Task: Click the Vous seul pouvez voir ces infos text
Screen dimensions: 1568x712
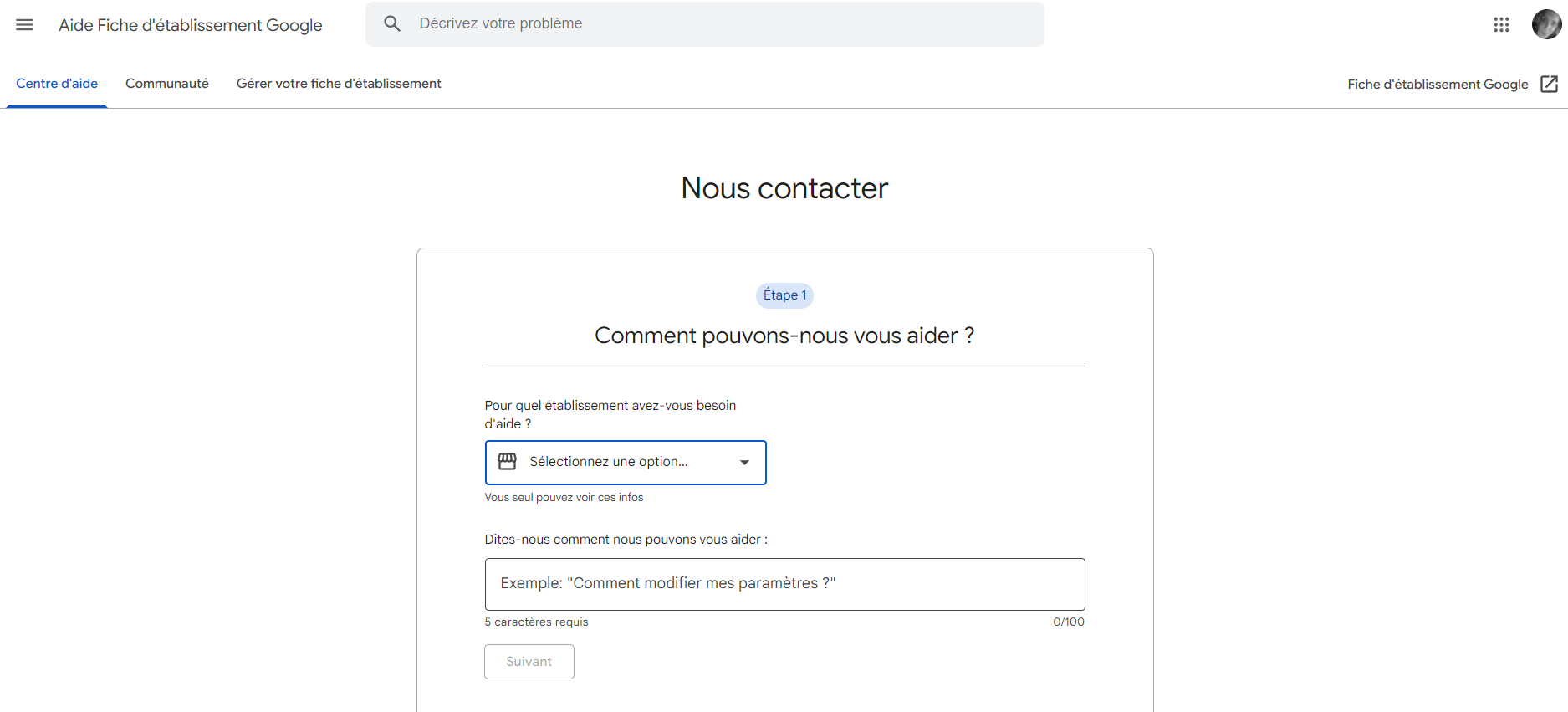Action: [564, 497]
